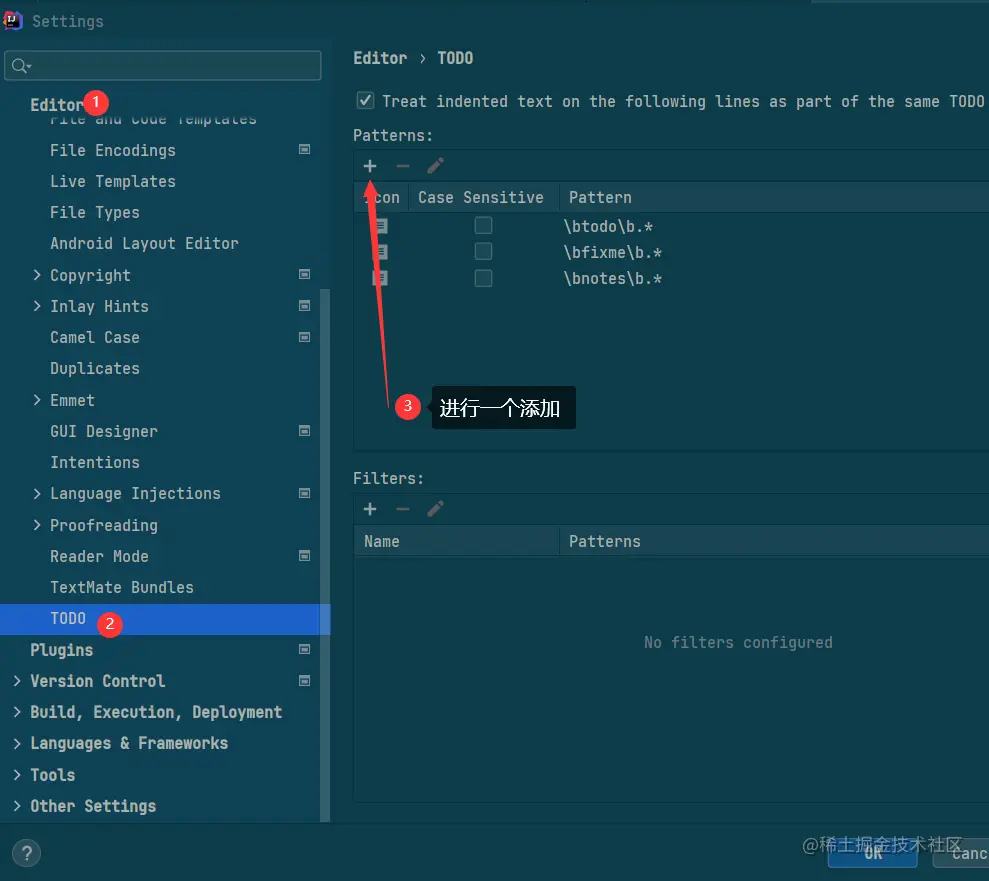Click the settings search field
989x881 pixels.
(163, 66)
